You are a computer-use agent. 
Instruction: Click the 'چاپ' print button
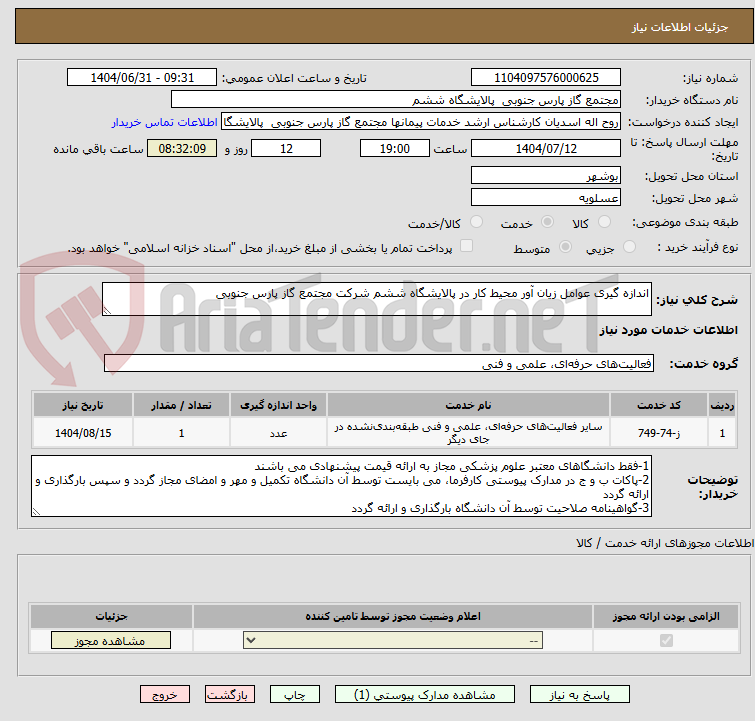295,695
